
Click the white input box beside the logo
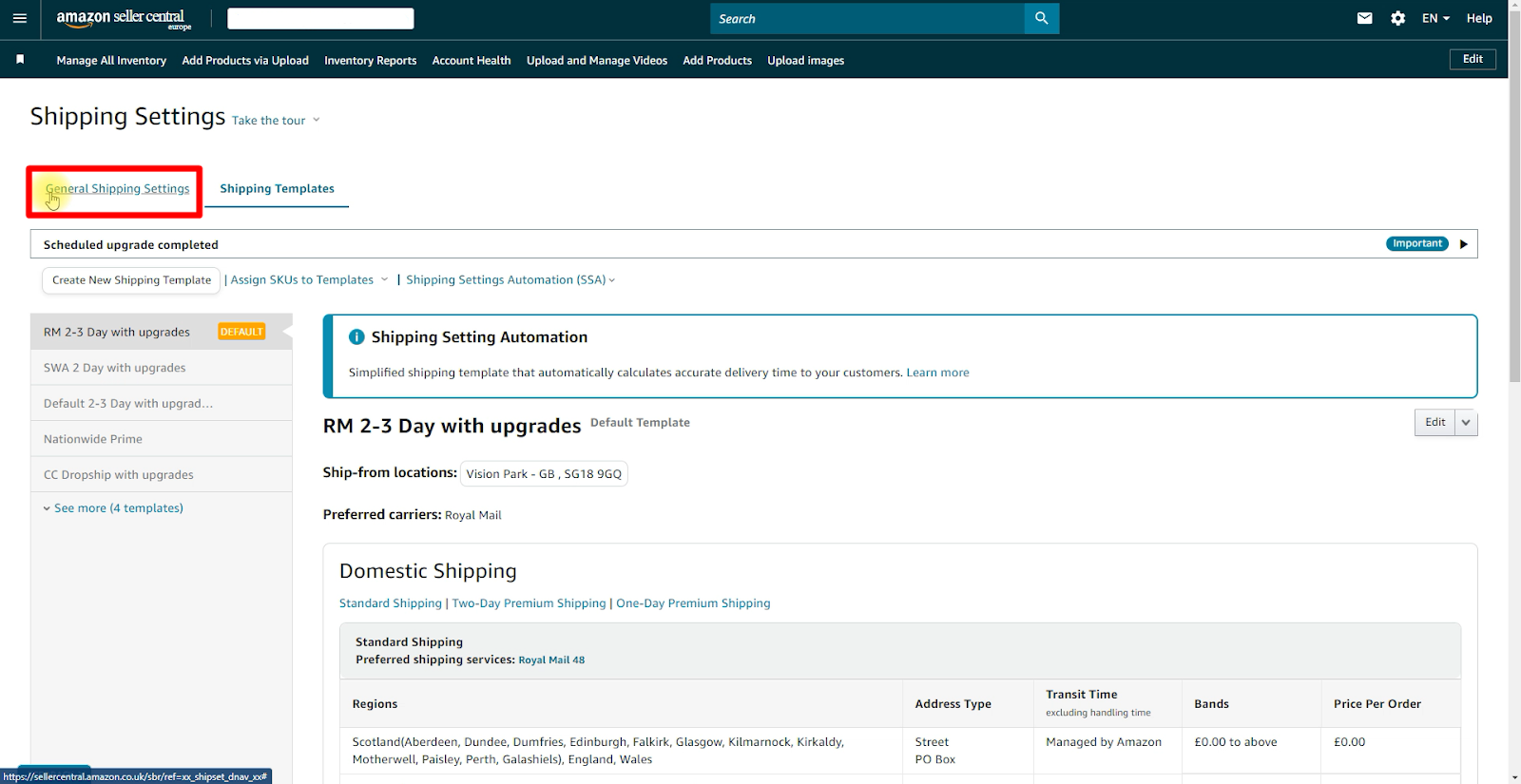pos(320,18)
